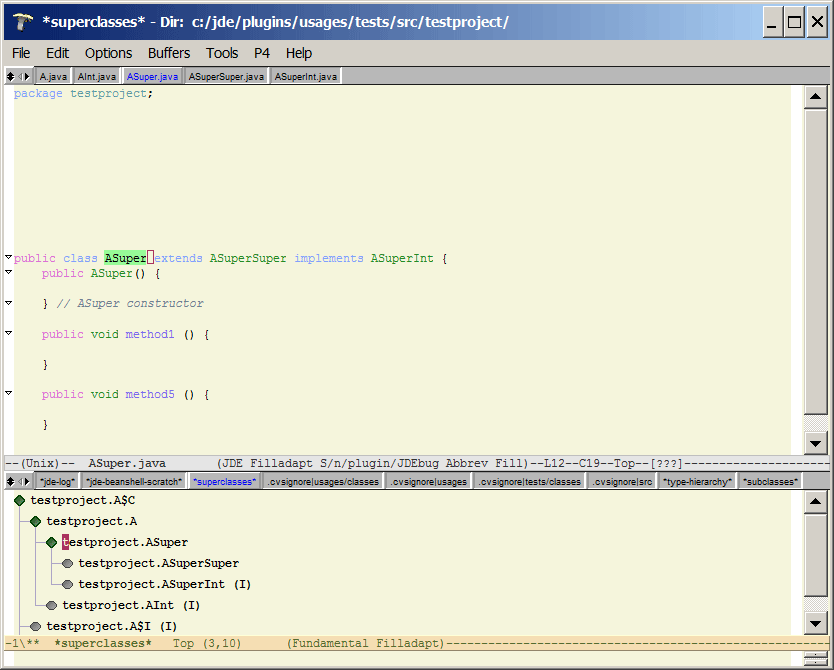The width and height of the screenshot is (834, 670).
Task: Click the gray node icon beside testproject.A$I
Action: tap(35, 626)
